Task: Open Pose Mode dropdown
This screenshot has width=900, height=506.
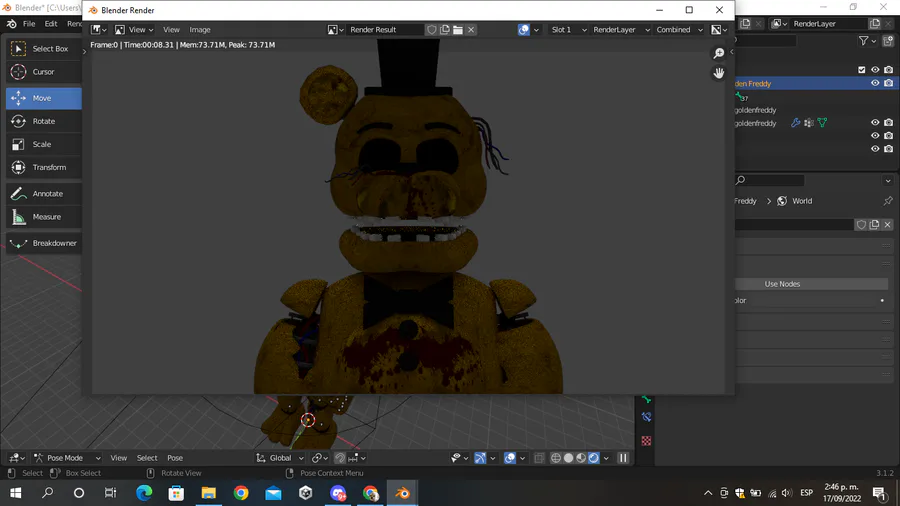Action: (67, 458)
